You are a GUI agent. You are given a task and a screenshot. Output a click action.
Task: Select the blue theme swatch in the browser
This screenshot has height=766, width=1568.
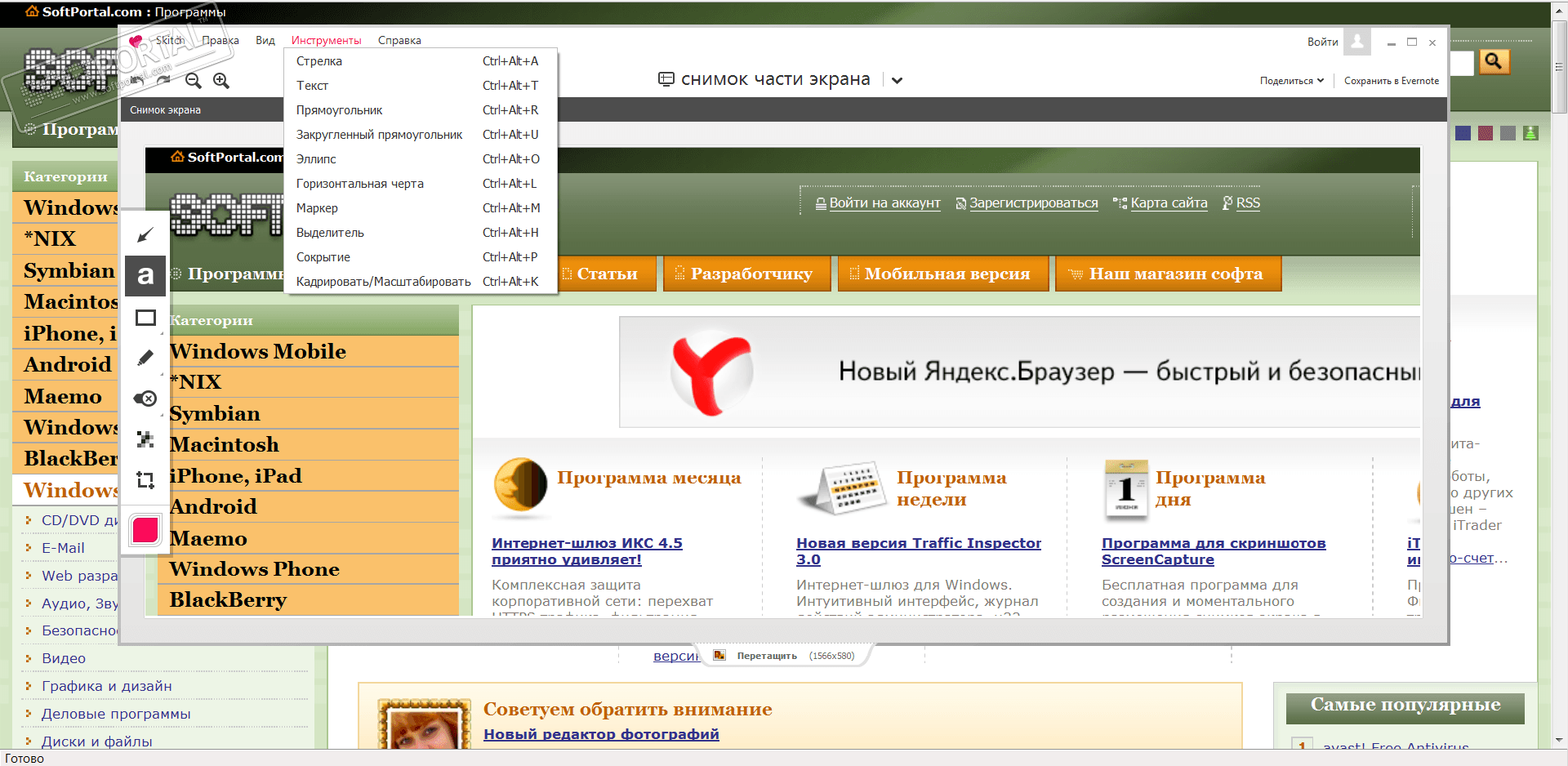(1463, 132)
